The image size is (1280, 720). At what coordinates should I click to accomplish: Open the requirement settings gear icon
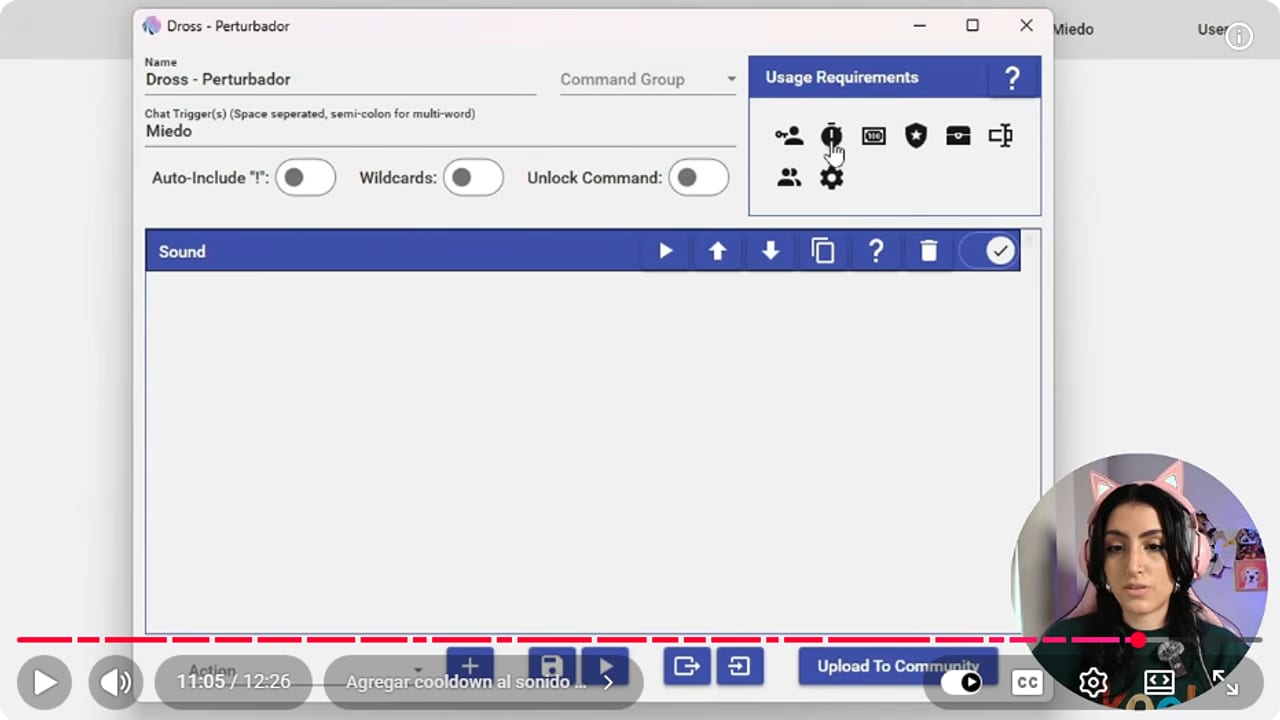pyautogui.click(x=831, y=178)
